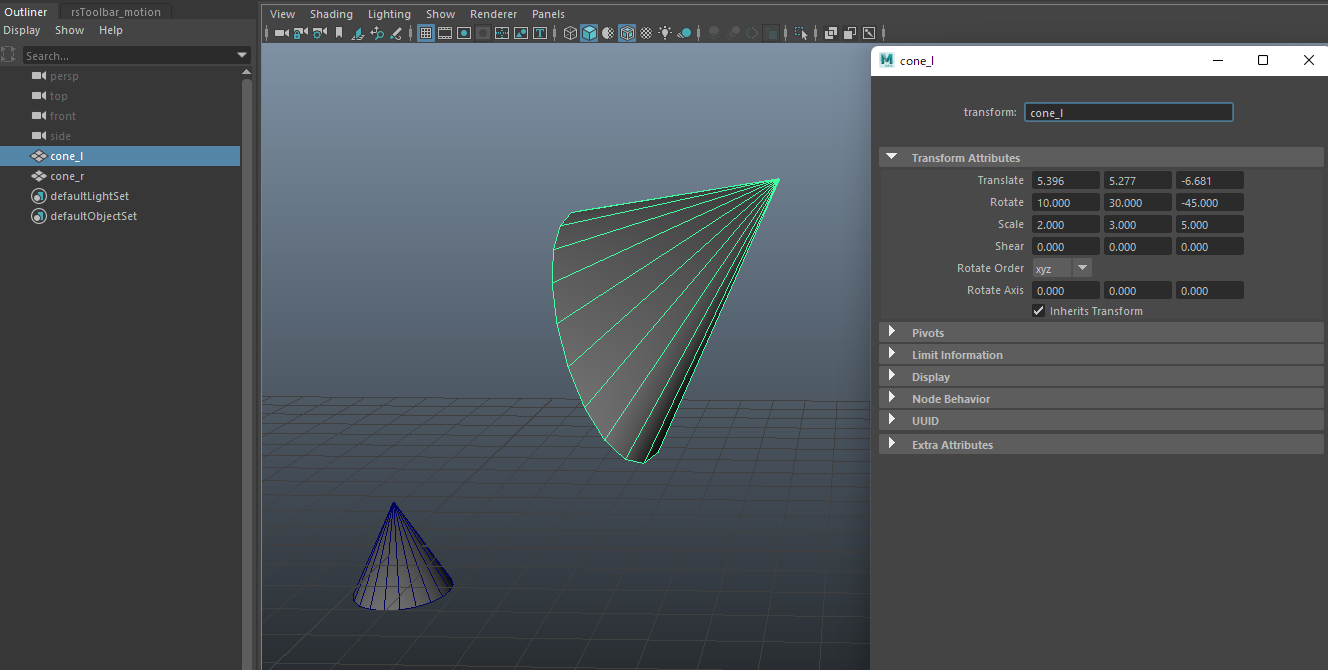
Task: Click the Use All Lights lightbulb icon
Action: 665,33
